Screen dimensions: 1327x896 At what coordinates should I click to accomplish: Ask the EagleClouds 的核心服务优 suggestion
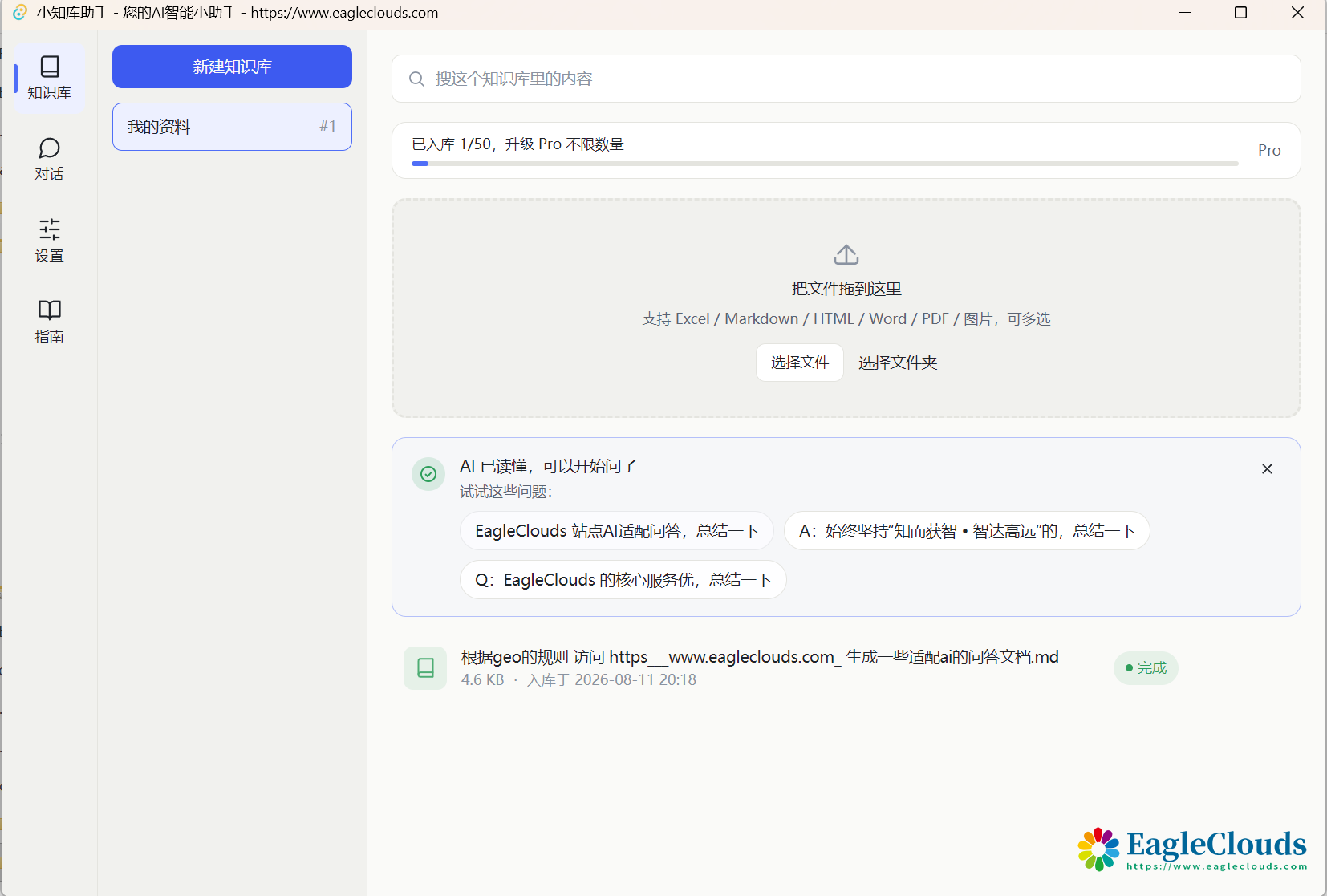(623, 580)
